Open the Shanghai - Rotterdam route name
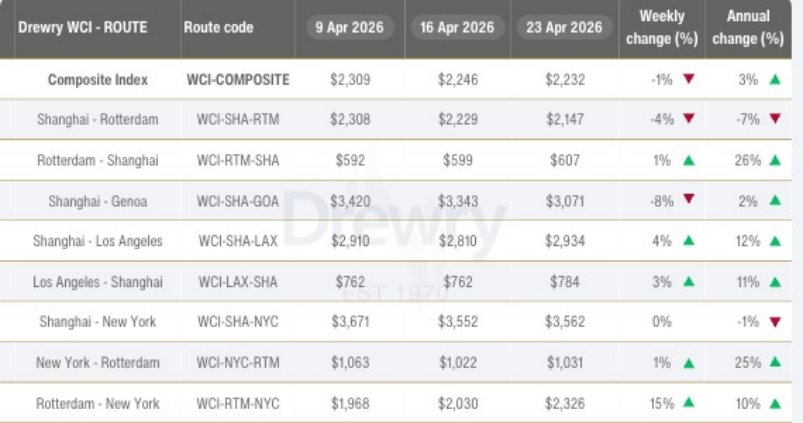803x423 pixels. 98,120
